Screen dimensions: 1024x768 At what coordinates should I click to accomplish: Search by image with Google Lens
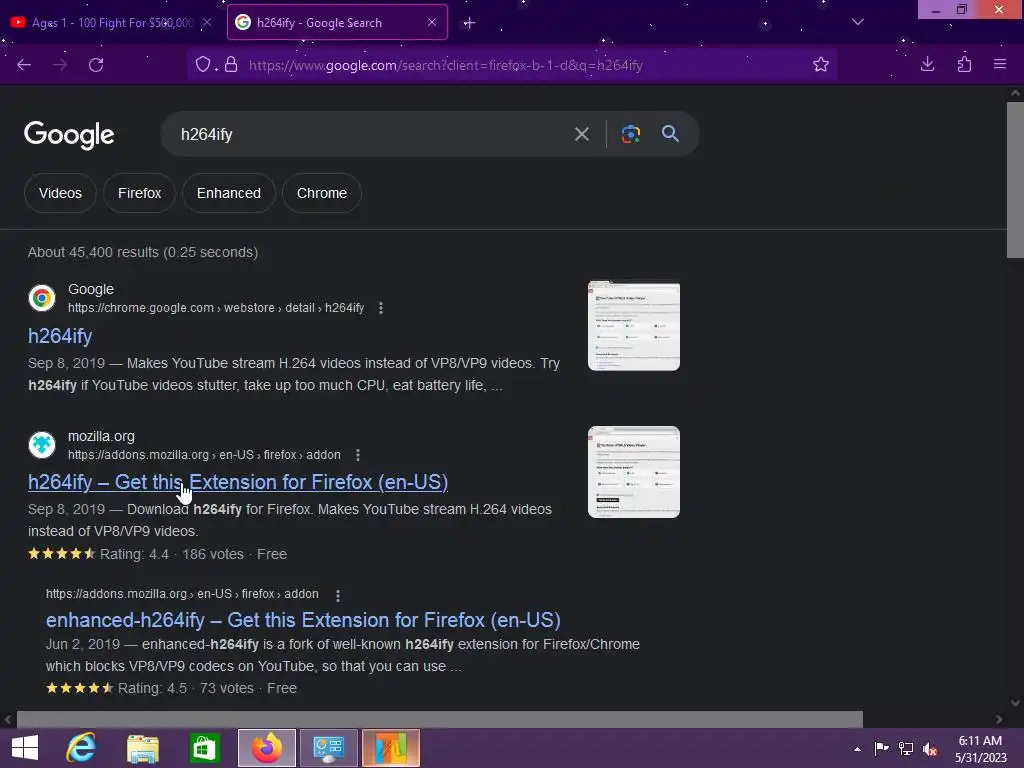(x=631, y=134)
